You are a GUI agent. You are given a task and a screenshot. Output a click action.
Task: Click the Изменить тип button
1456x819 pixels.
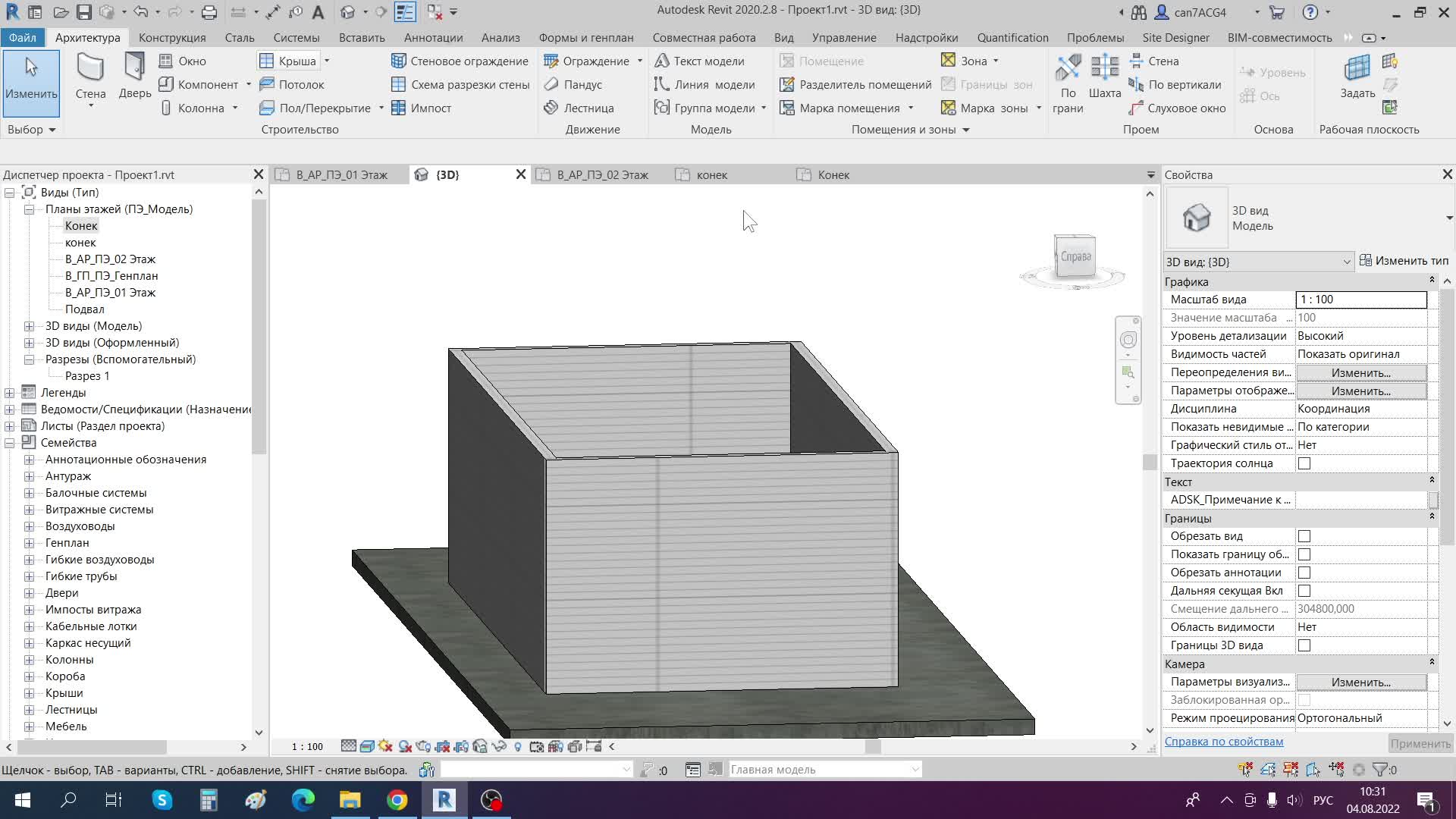(x=1404, y=260)
